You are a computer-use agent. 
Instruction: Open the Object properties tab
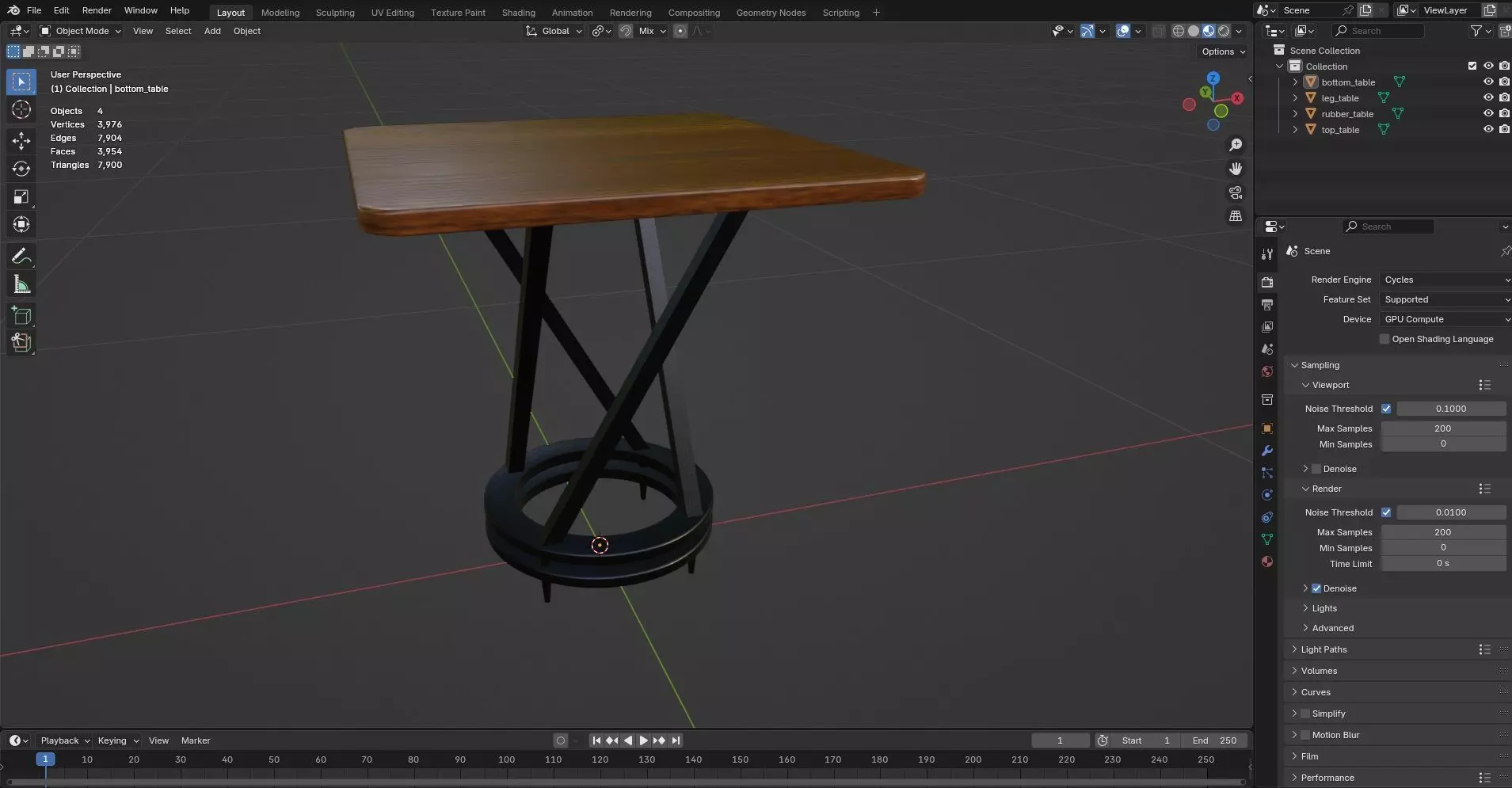click(1267, 428)
